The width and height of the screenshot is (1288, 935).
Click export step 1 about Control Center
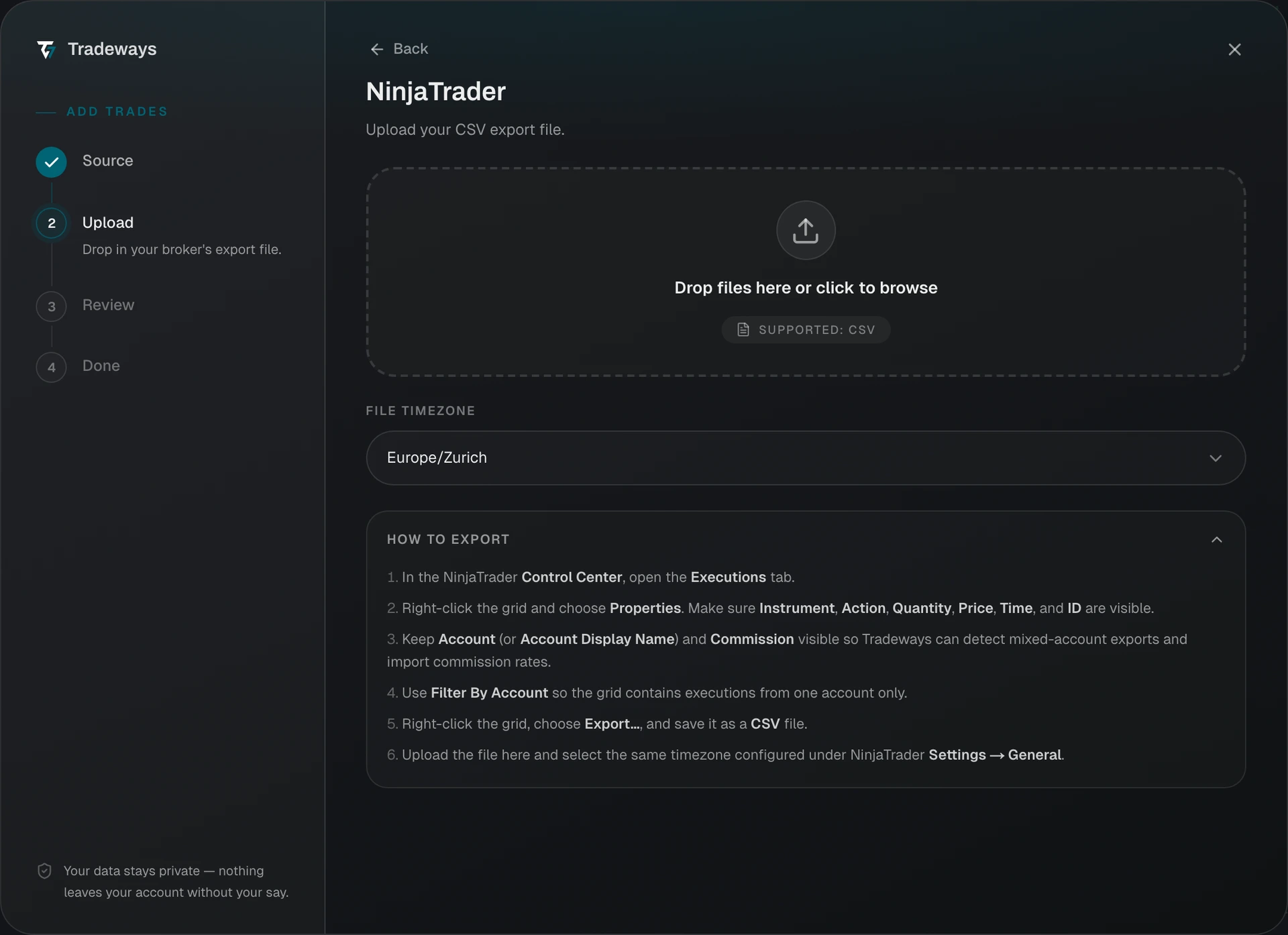pyautogui.click(x=590, y=577)
